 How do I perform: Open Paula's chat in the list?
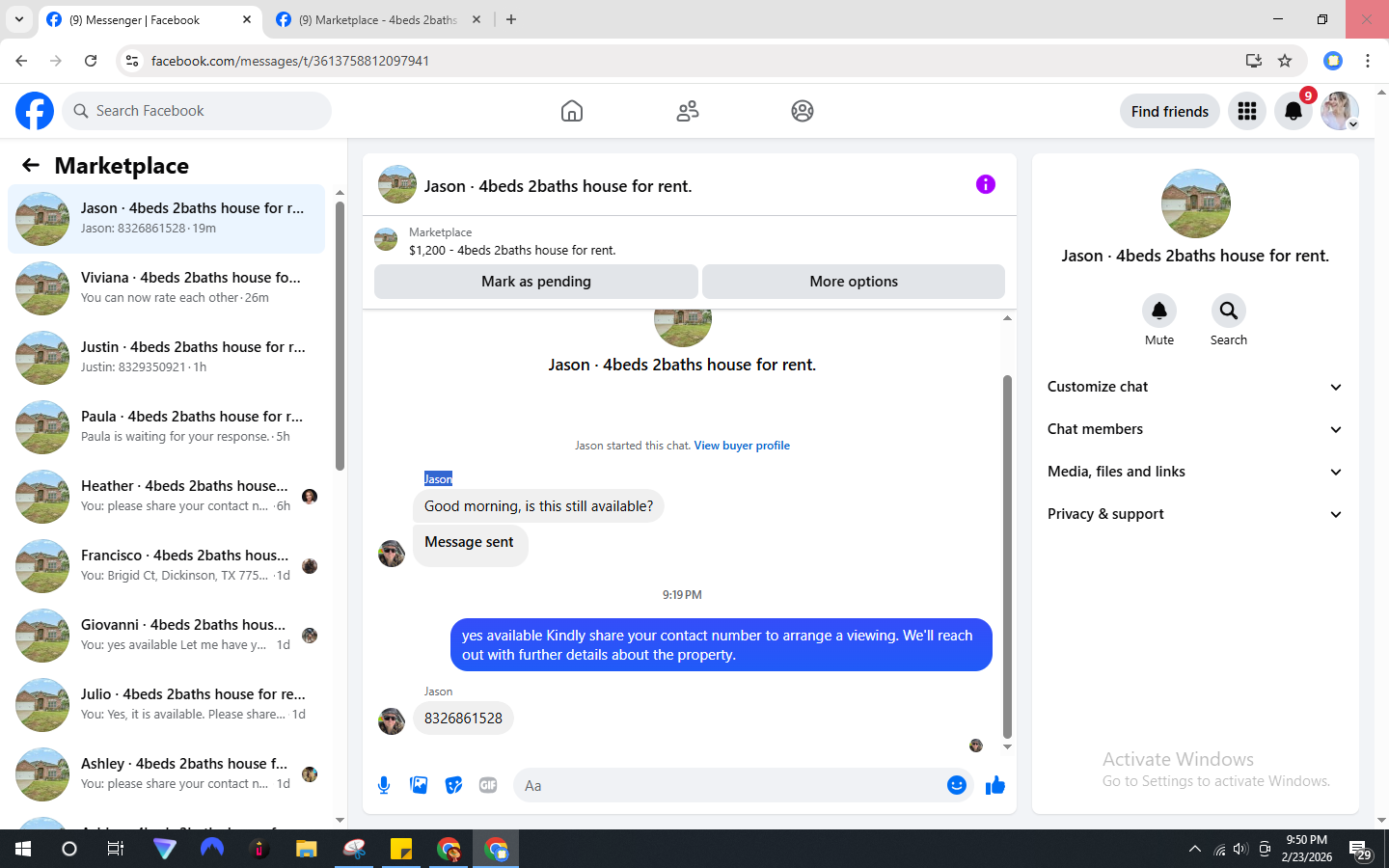coord(166,427)
